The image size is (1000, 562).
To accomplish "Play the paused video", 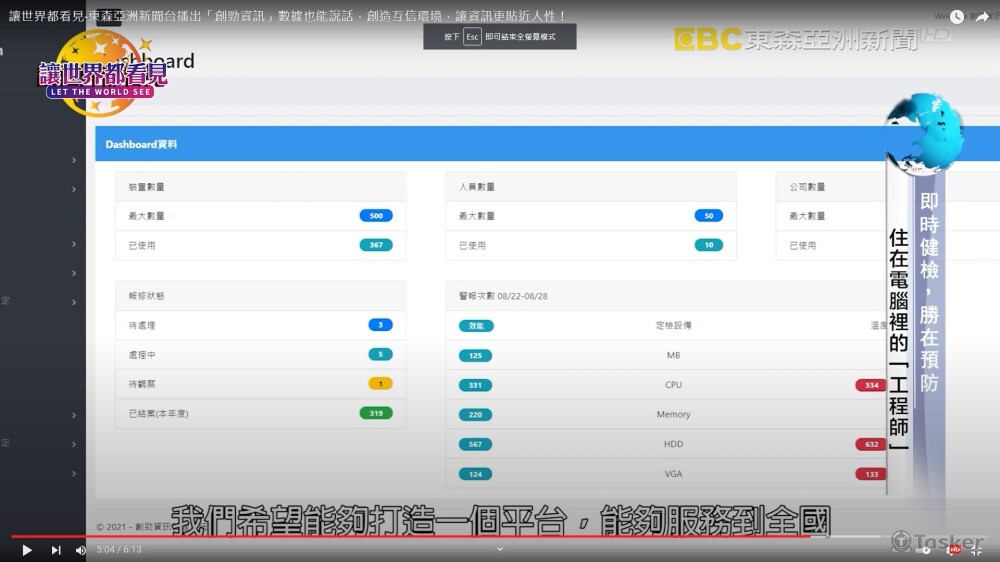I will [x=27, y=550].
